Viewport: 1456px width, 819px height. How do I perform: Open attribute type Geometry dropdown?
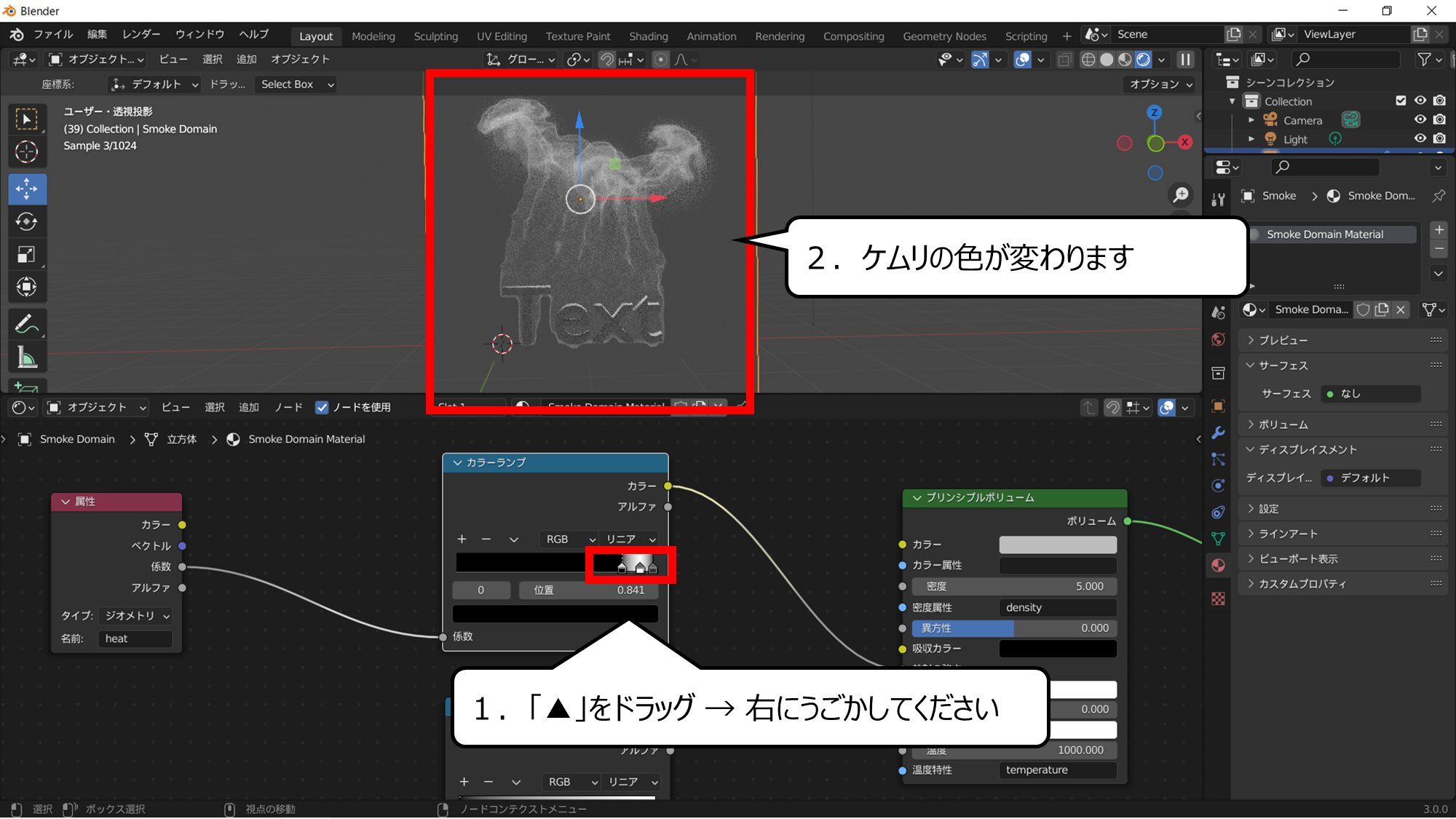click(135, 616)
